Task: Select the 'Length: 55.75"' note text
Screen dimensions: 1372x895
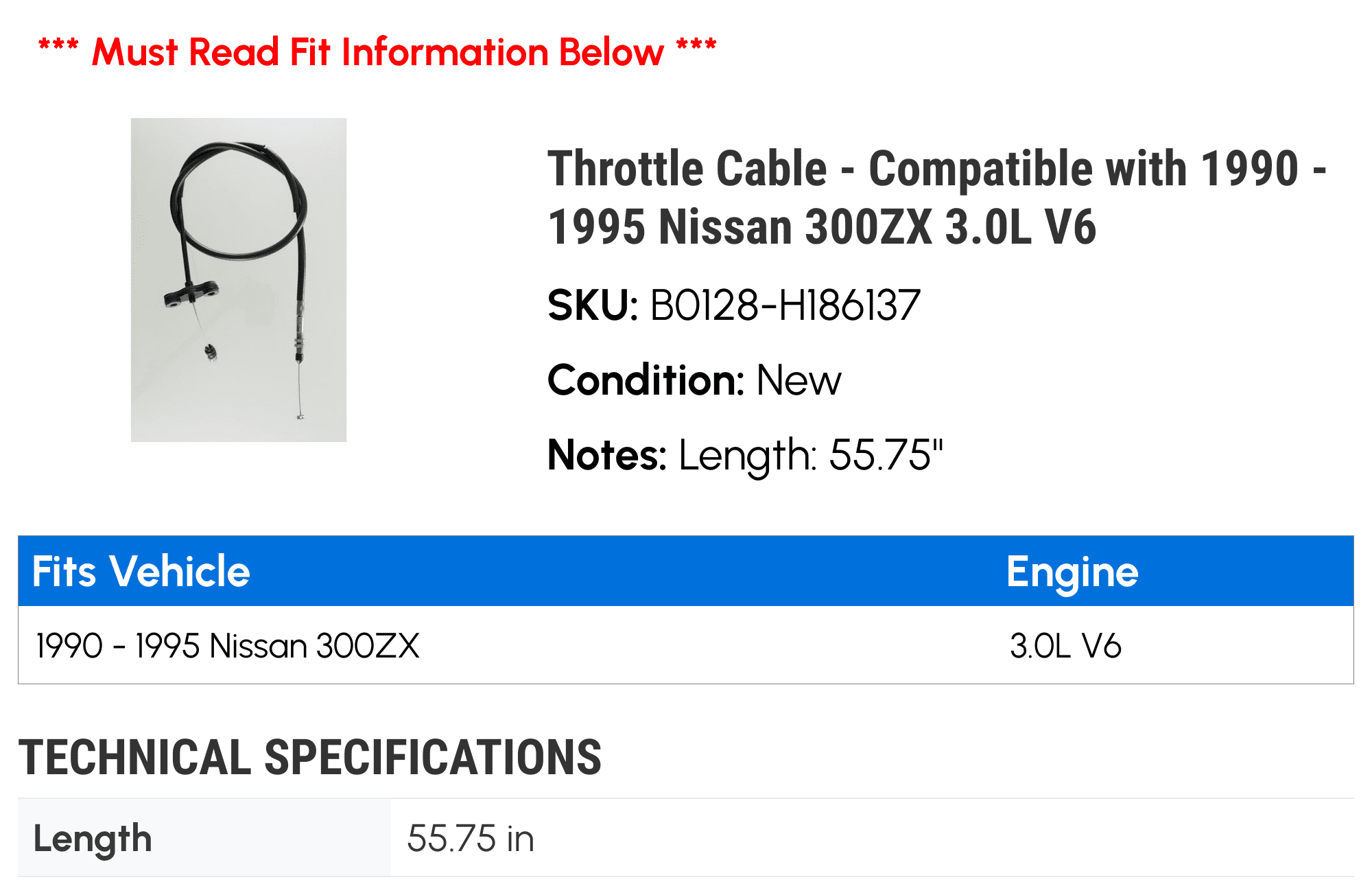Action: (x=811, y=455)
